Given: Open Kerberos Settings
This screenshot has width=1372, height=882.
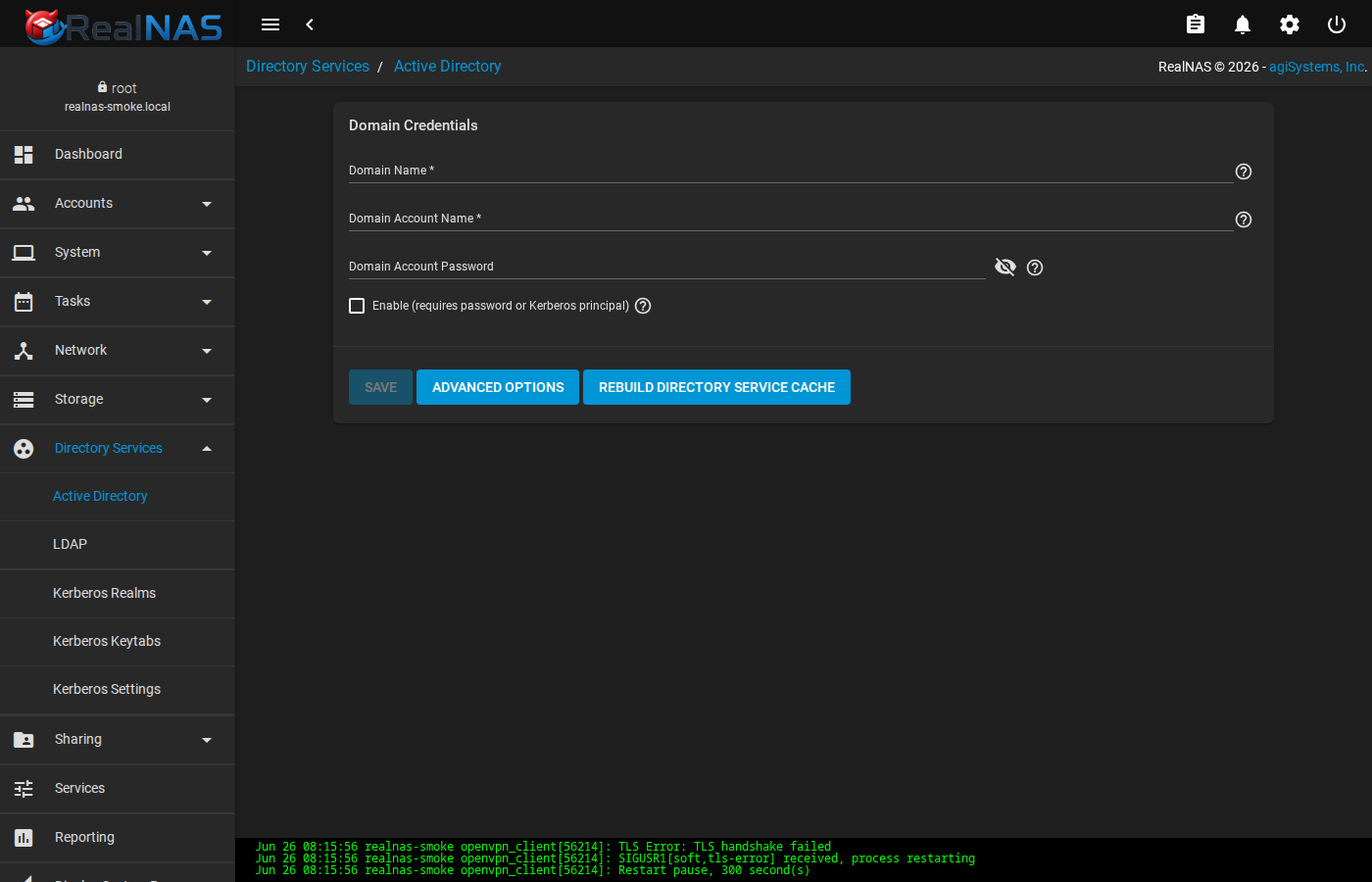Looking at the screenshot, I should pos(118,689).
